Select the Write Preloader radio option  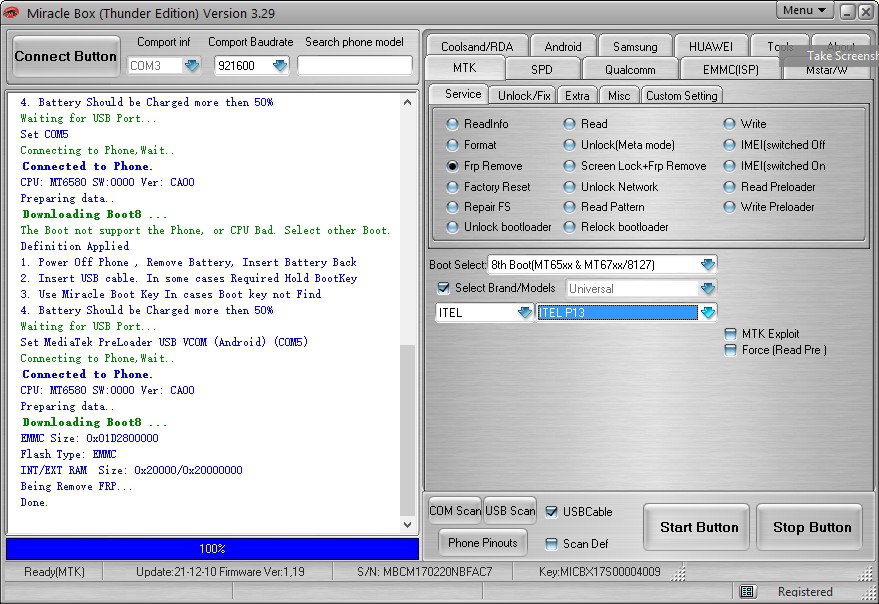click(729, 207)
